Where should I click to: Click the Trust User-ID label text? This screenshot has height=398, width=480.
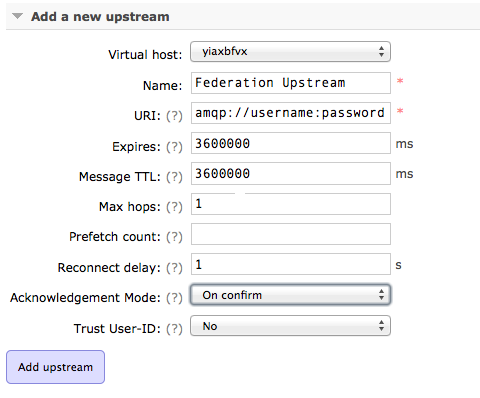pos(117,329)
